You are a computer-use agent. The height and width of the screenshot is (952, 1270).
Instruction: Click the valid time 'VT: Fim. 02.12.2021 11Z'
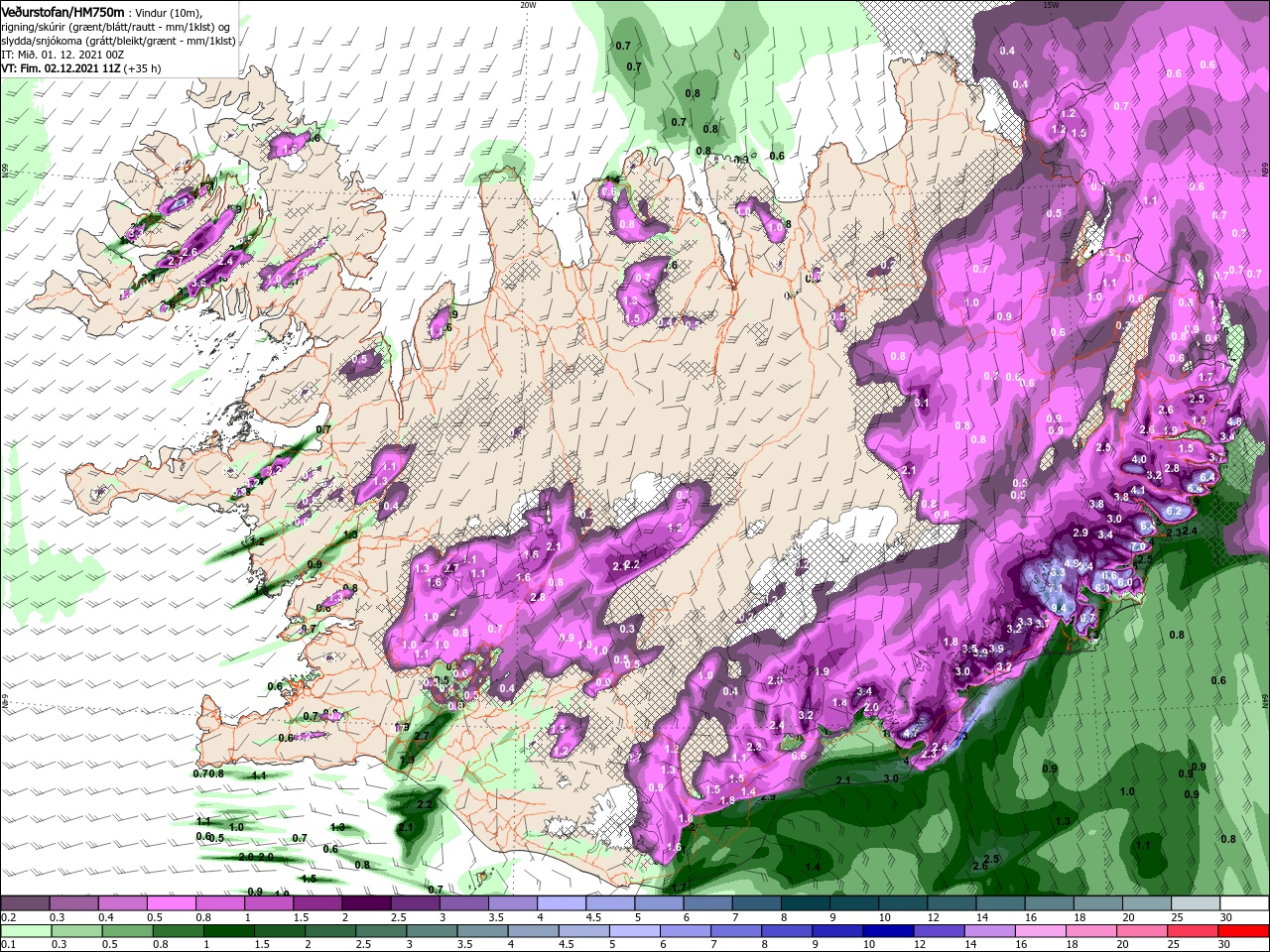(x=61, y=68)
